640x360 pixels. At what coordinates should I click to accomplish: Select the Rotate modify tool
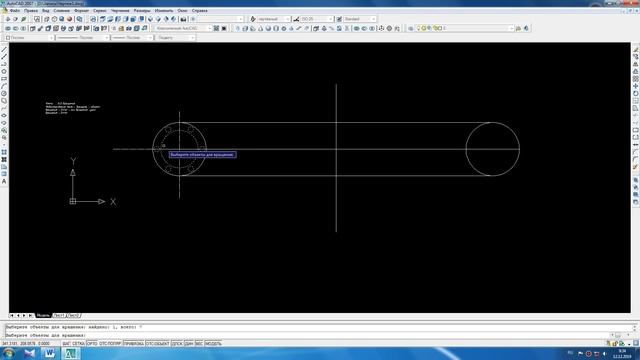[x=636, y=93]
